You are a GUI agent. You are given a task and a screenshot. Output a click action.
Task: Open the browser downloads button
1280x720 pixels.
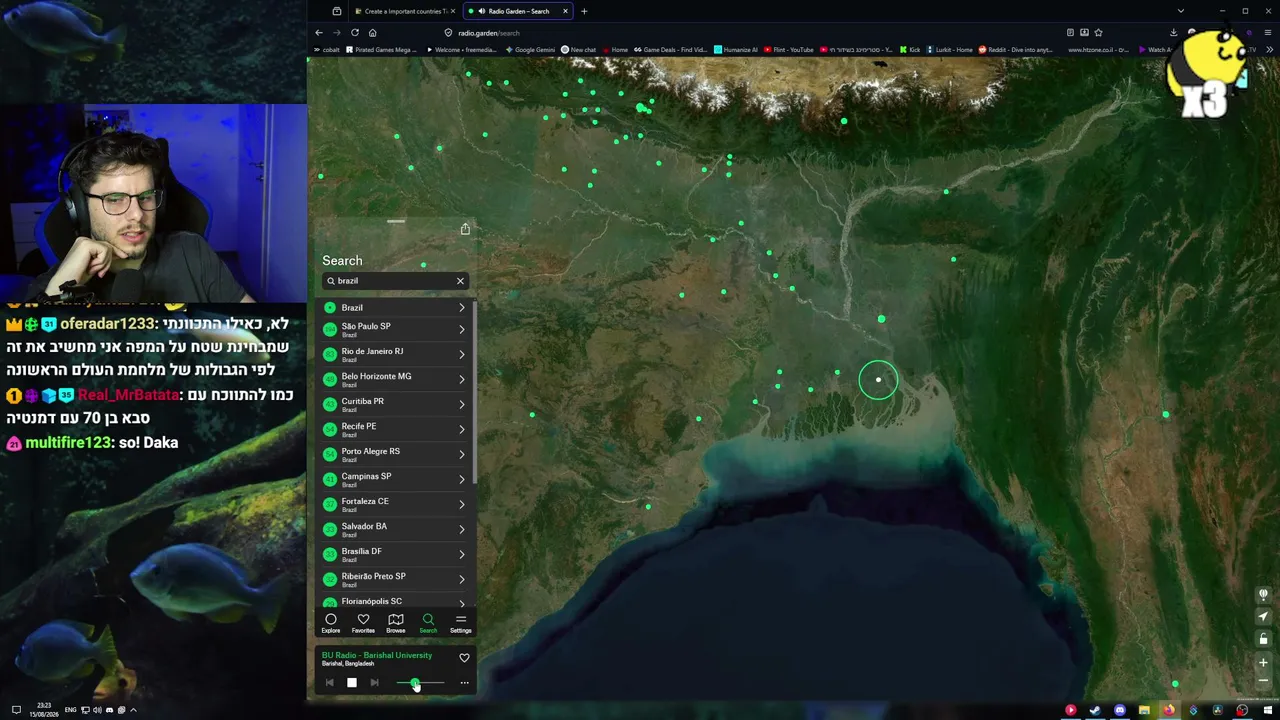tap(1174, 33)
